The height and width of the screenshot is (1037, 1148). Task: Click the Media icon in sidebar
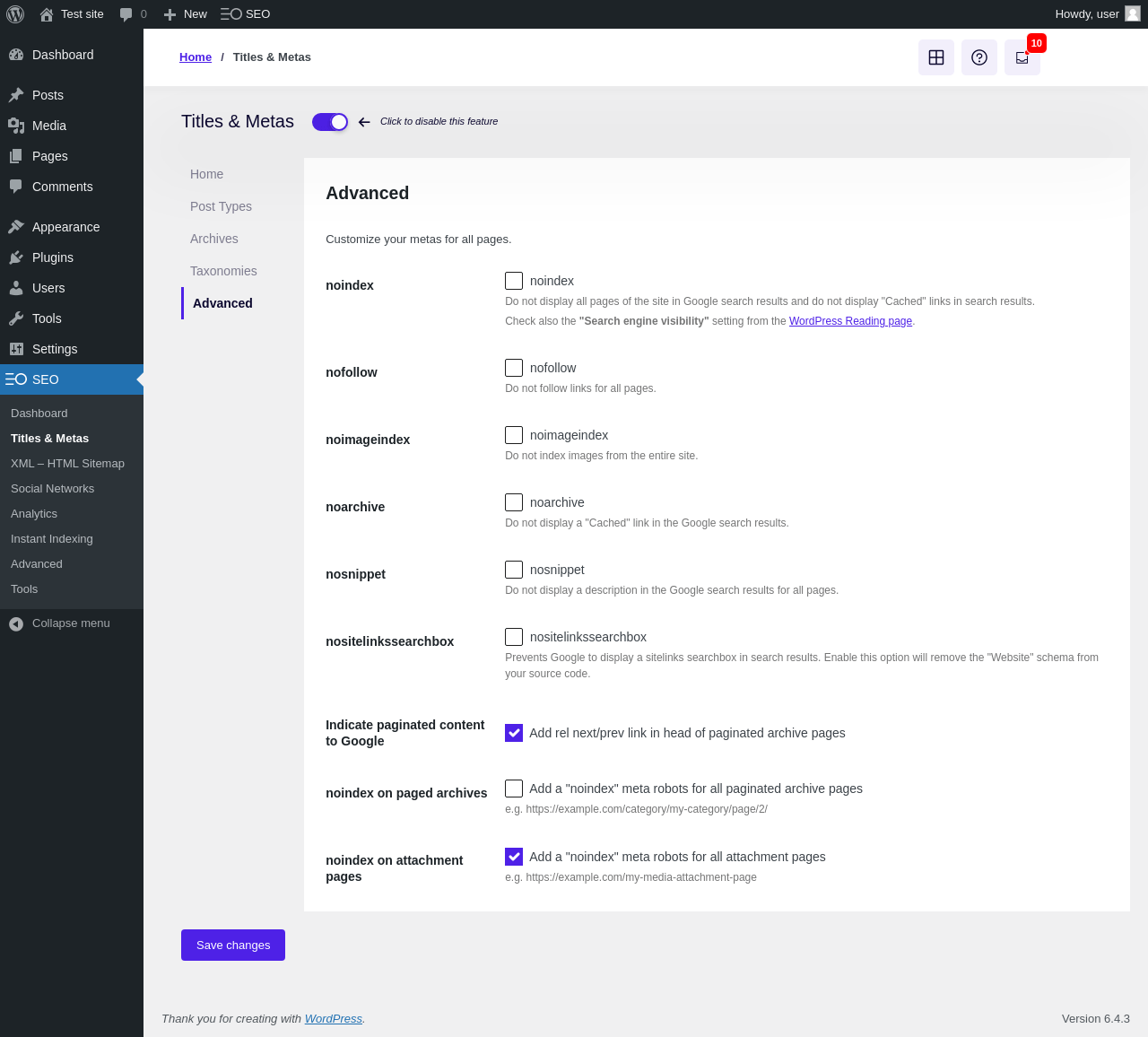[16, 126]
